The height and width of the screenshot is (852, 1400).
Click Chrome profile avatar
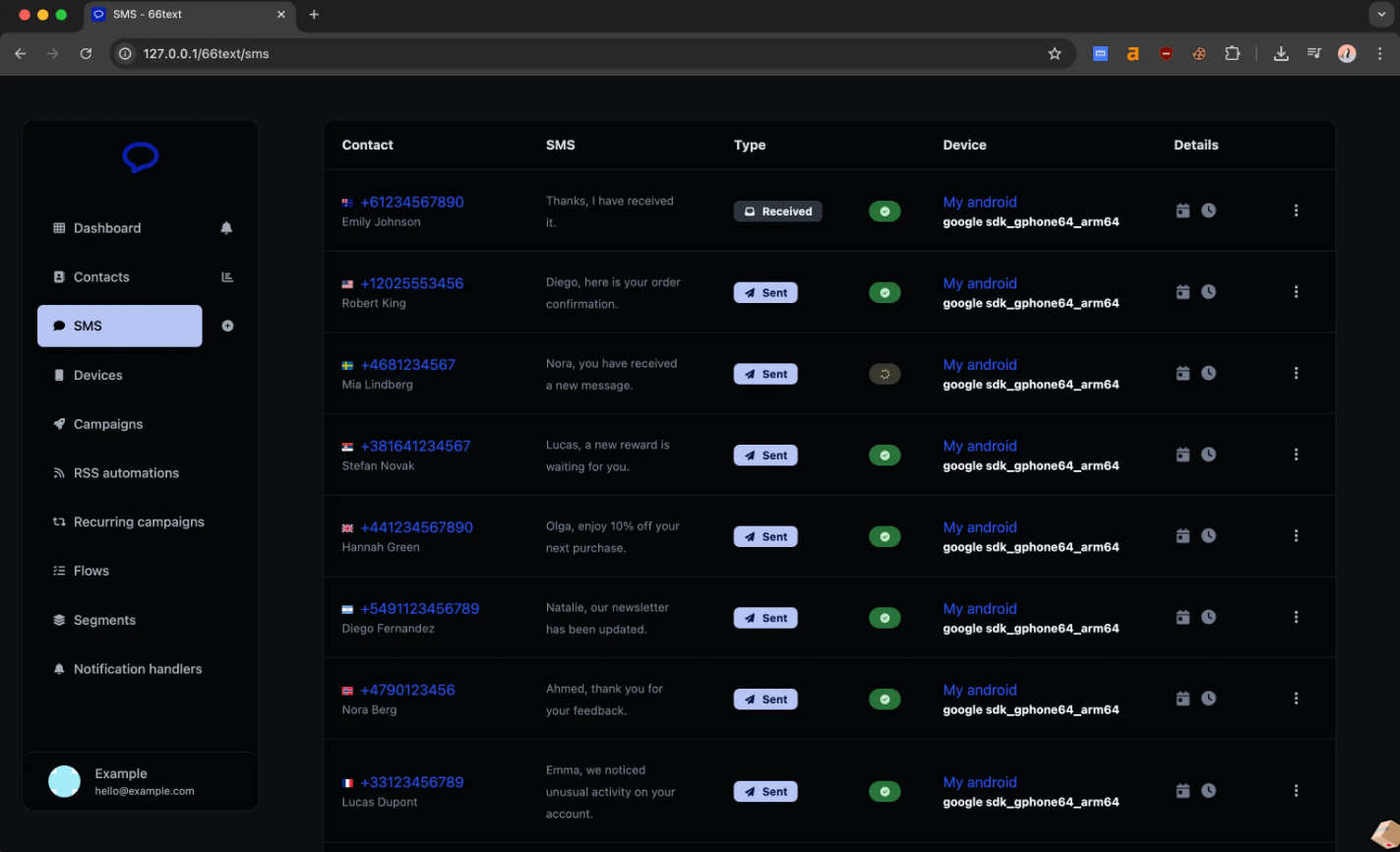(1347, 54)
